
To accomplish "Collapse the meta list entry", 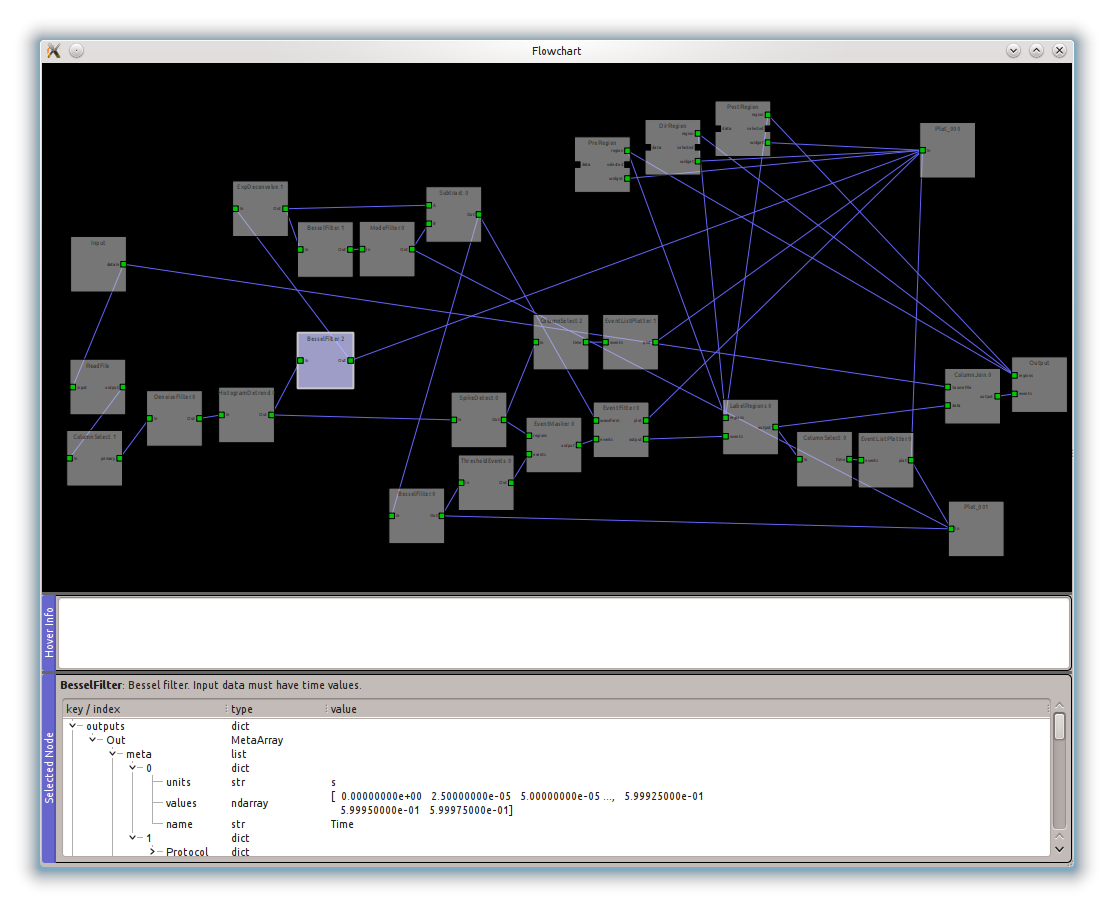I will (x=114, y=754).
